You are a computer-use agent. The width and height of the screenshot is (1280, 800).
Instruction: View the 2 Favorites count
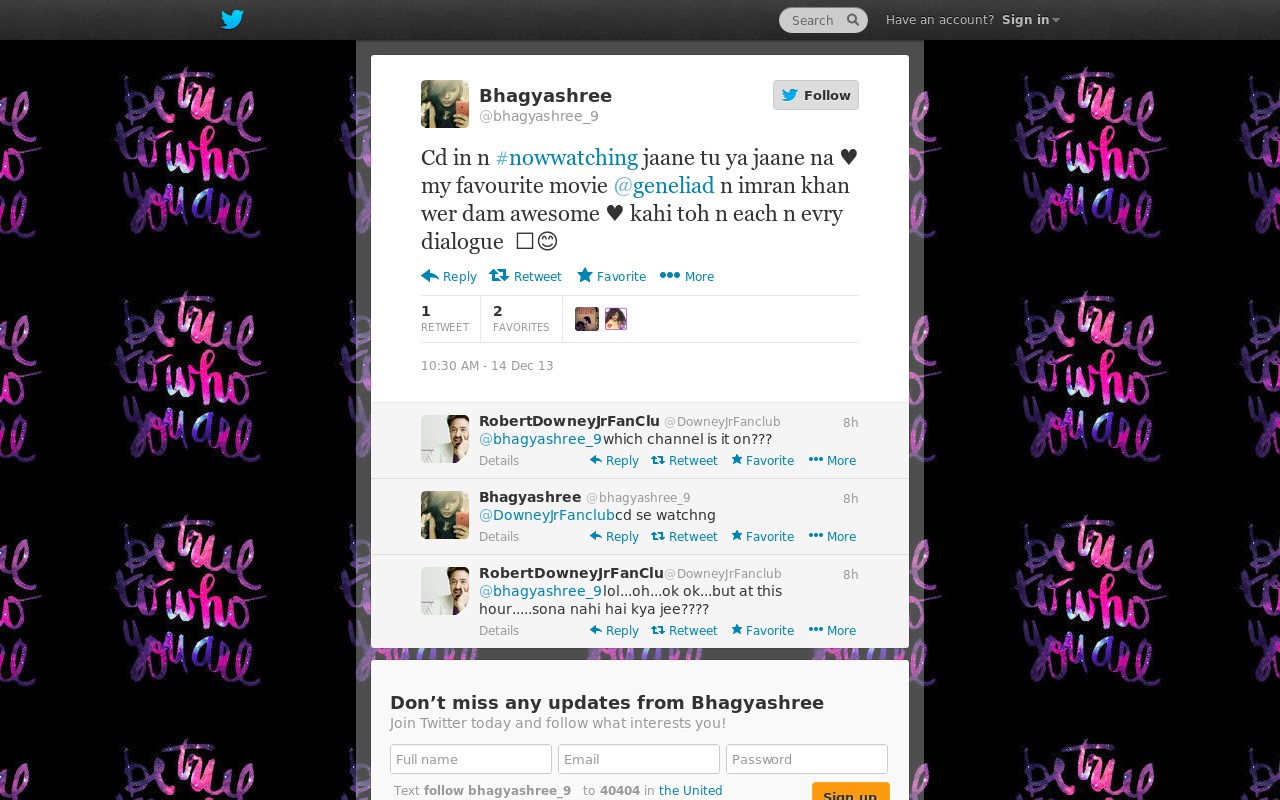click(x=521, y=318)
